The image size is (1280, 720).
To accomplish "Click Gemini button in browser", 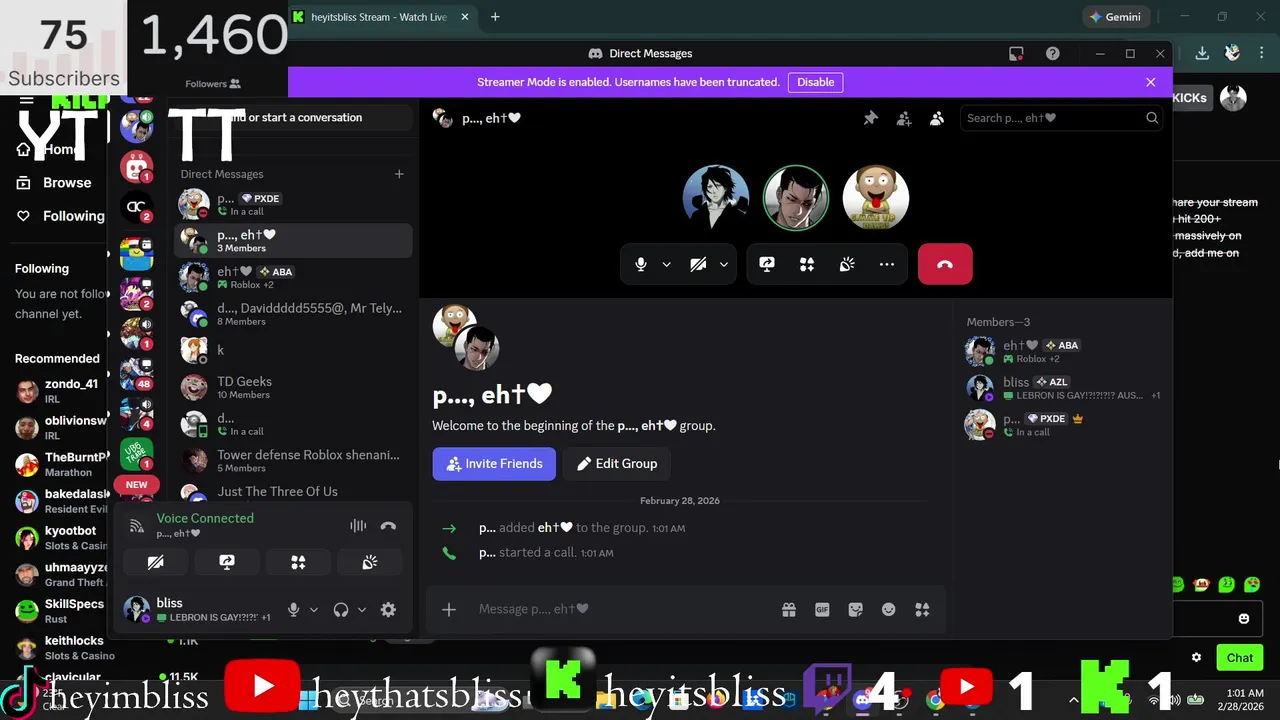I will click(x=1116, y=17).
